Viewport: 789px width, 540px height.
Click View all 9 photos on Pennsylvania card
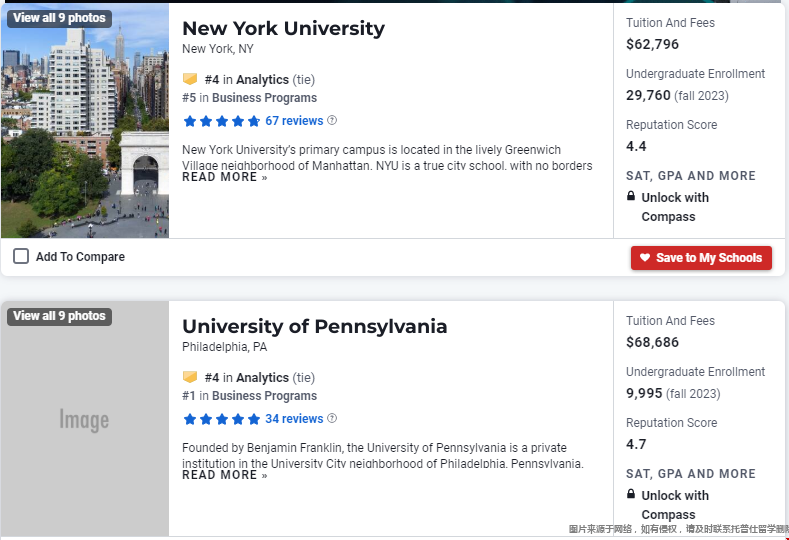coord(59,316)
